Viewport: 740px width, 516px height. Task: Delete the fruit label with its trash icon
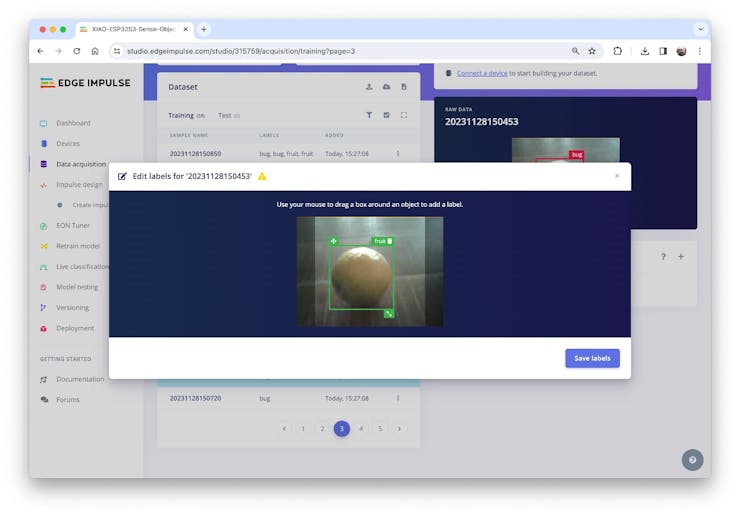point(390,241)
